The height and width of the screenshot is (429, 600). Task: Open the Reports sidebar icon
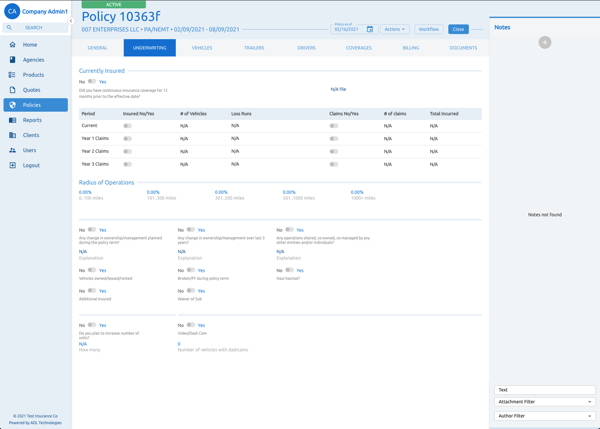[12, 120]
